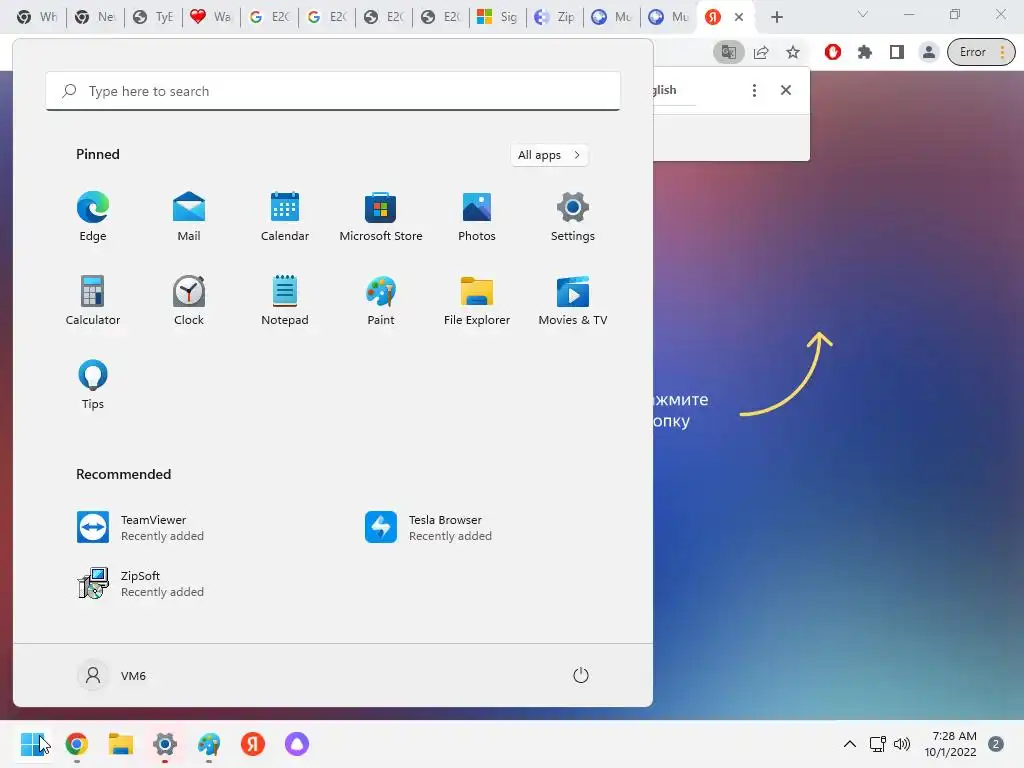Click the Chrome translate page icon

click(x=729, y=52)
